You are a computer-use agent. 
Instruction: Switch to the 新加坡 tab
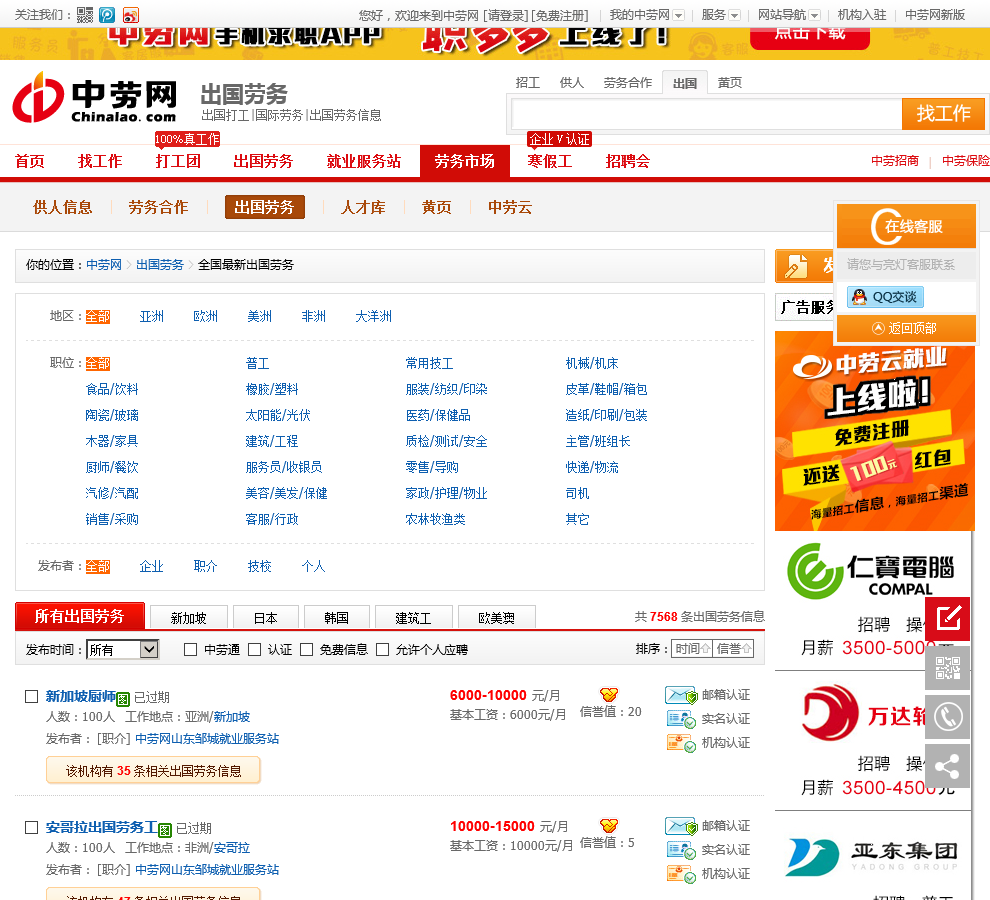pos(188,618)
